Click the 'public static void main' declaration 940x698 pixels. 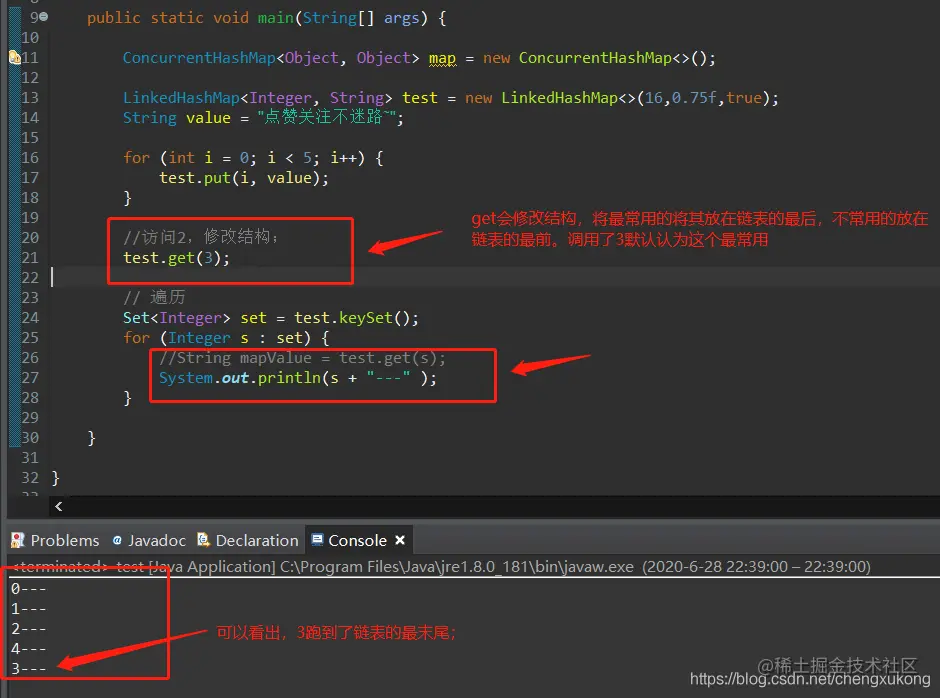coord(266,18)
